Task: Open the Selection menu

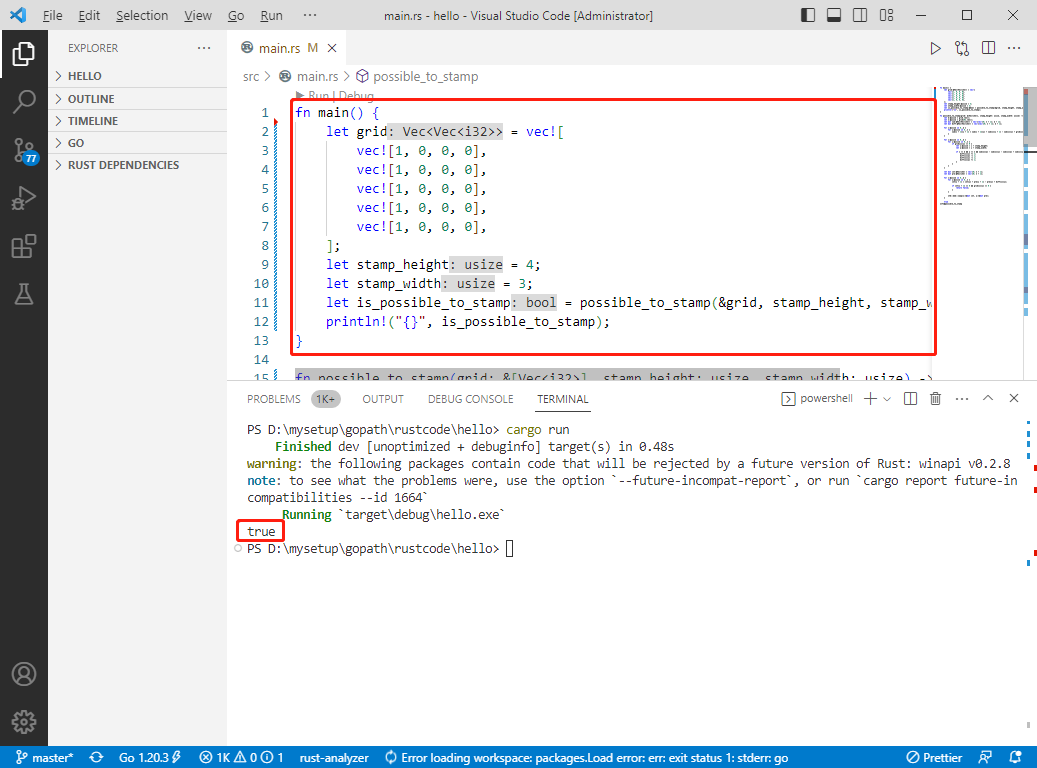Action: 142,15
